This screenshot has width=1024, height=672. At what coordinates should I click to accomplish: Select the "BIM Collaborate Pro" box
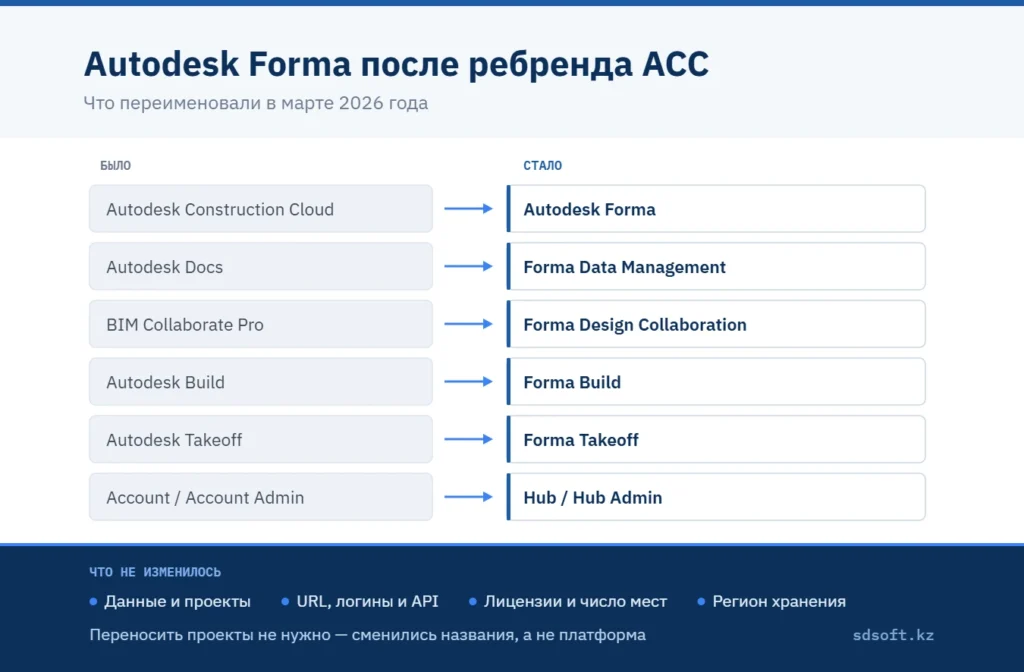pos(261,324)
